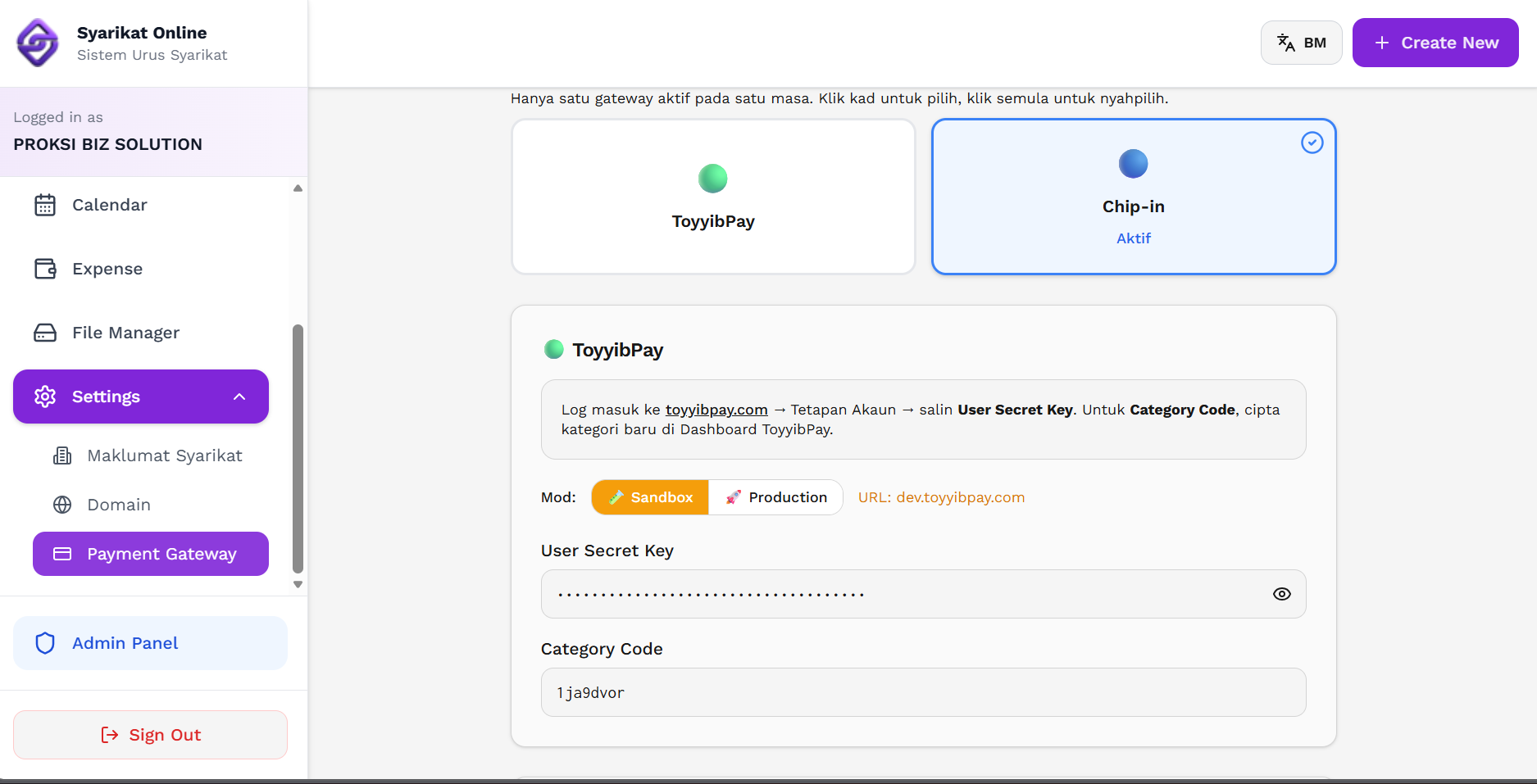Click the Calendar icon in sidebar
The width and height of the screenshot is (1537, 784).
coord(45,205)
